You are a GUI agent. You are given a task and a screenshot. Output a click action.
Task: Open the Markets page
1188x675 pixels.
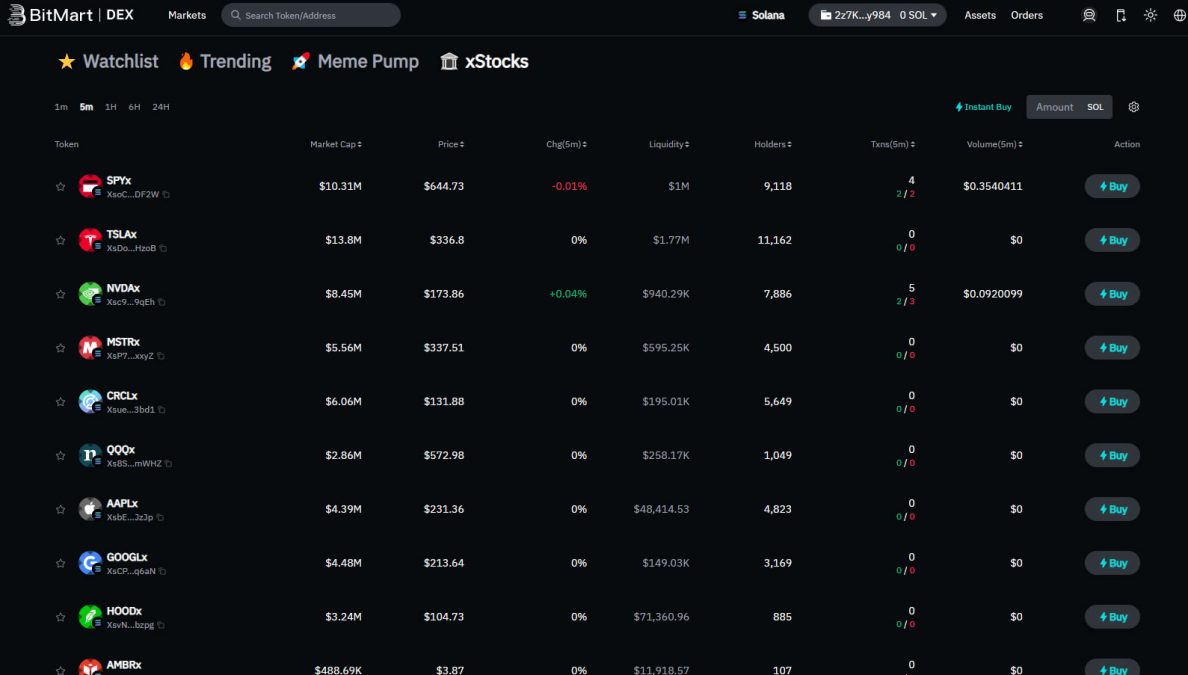click(x=187, y=15)
